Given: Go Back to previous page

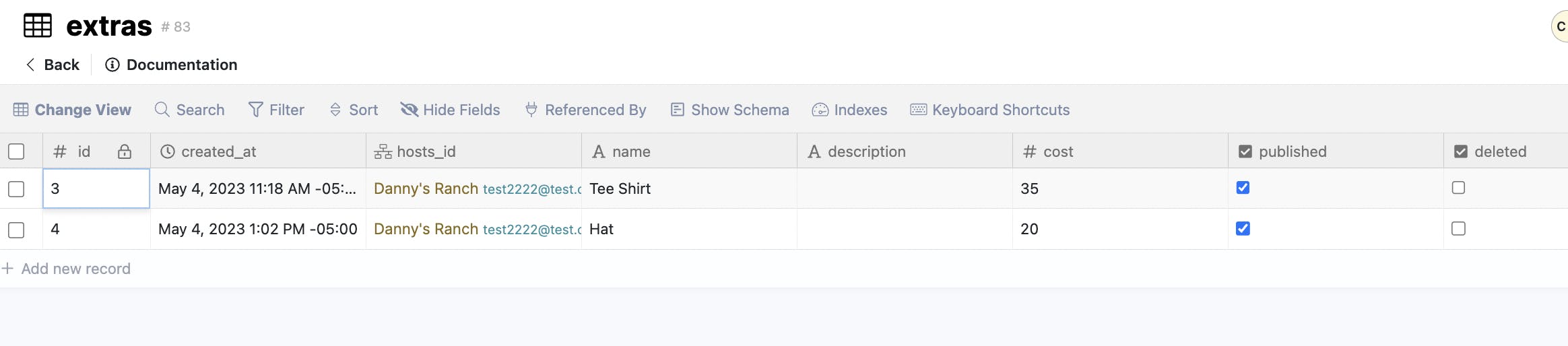Looking at the screenshot, I should pyautogui.click(x=53, y=65).
